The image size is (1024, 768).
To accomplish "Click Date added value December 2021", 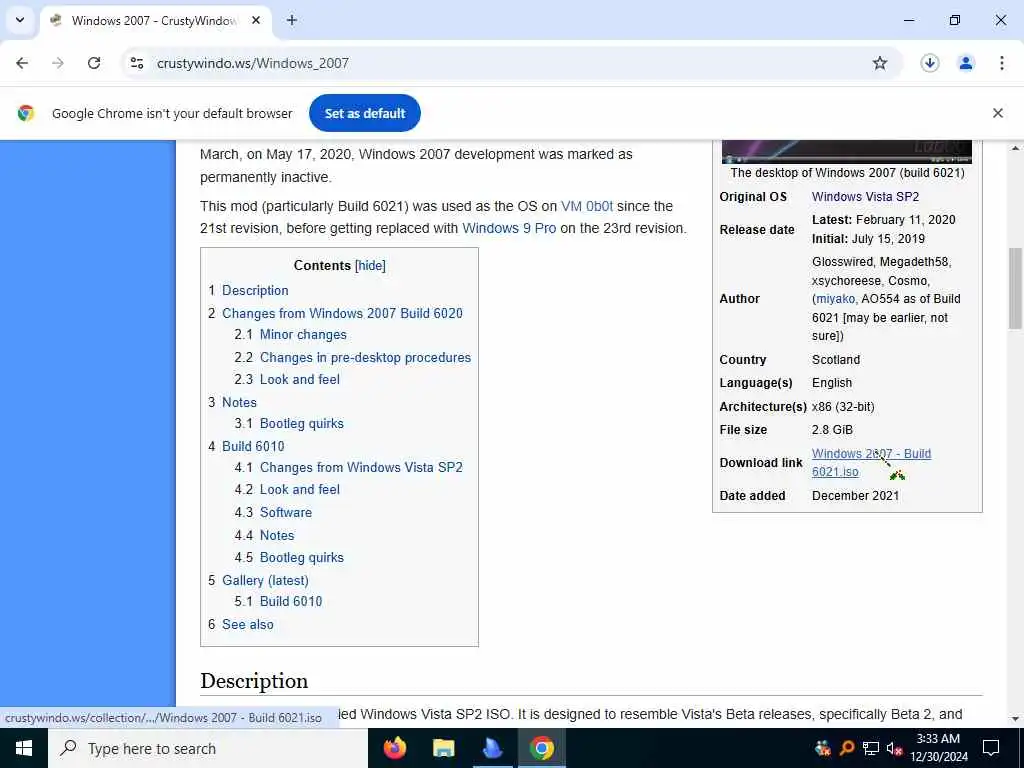I will tap(856, 496).
